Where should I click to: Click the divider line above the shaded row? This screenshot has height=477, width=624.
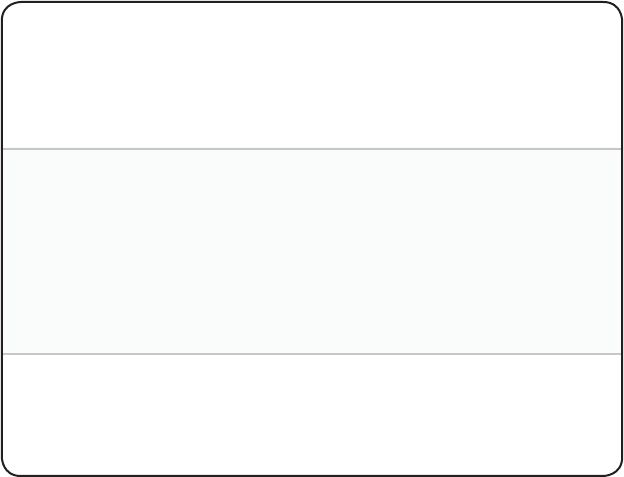click(x=312, y=149)
